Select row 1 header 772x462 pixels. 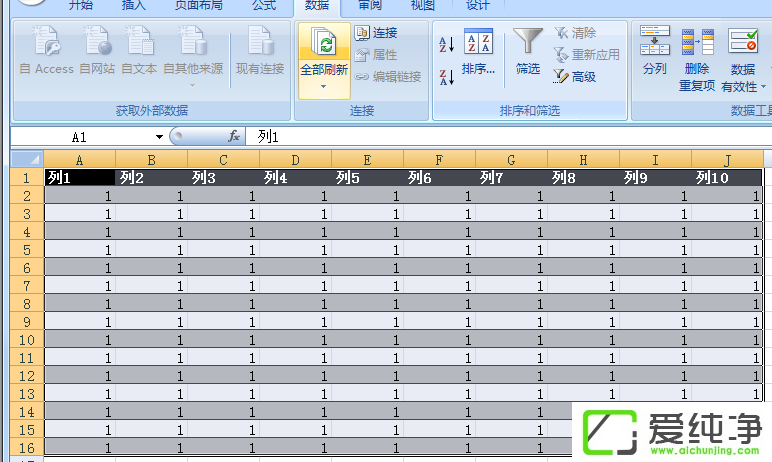(x=27, y=178)
